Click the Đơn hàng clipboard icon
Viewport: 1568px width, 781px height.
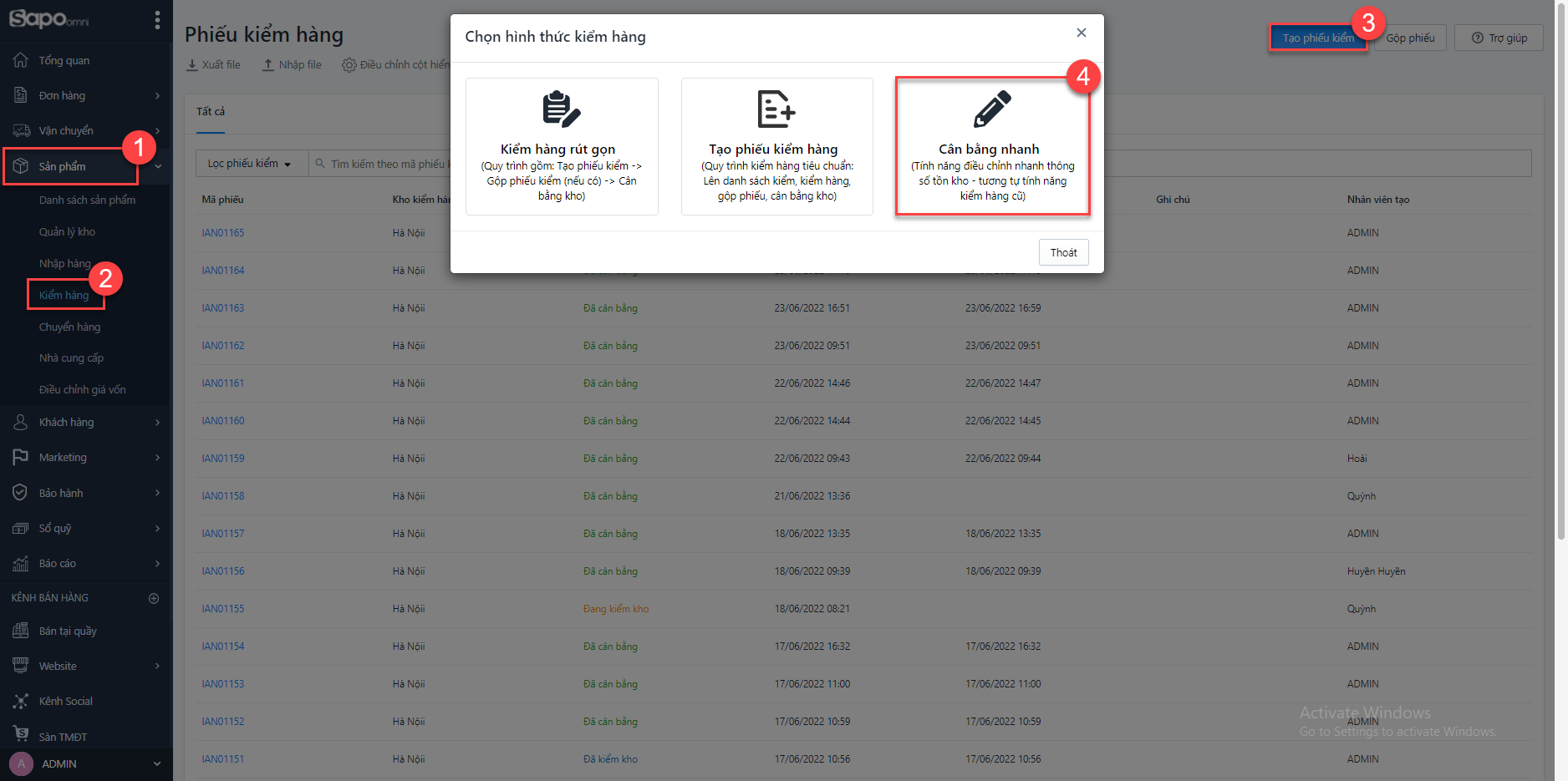coord(21,95)
